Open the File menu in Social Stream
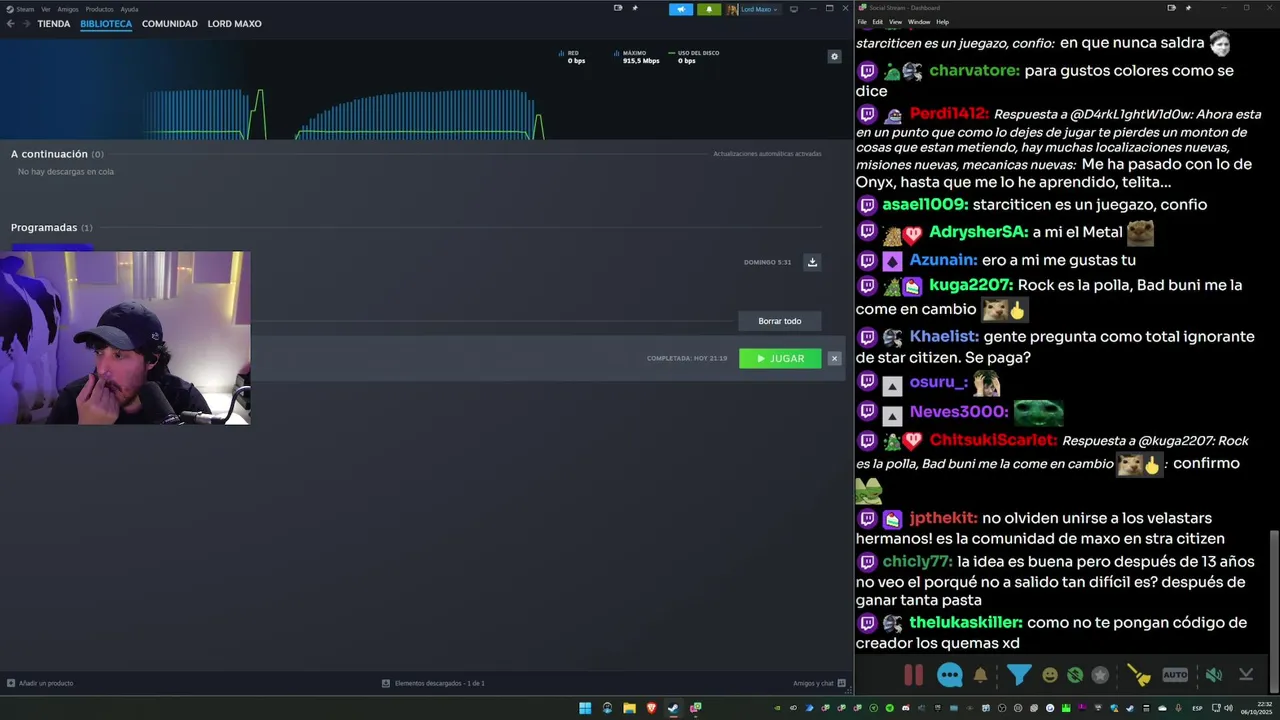The image size is (1280, 720). click(x=862, y=22)
